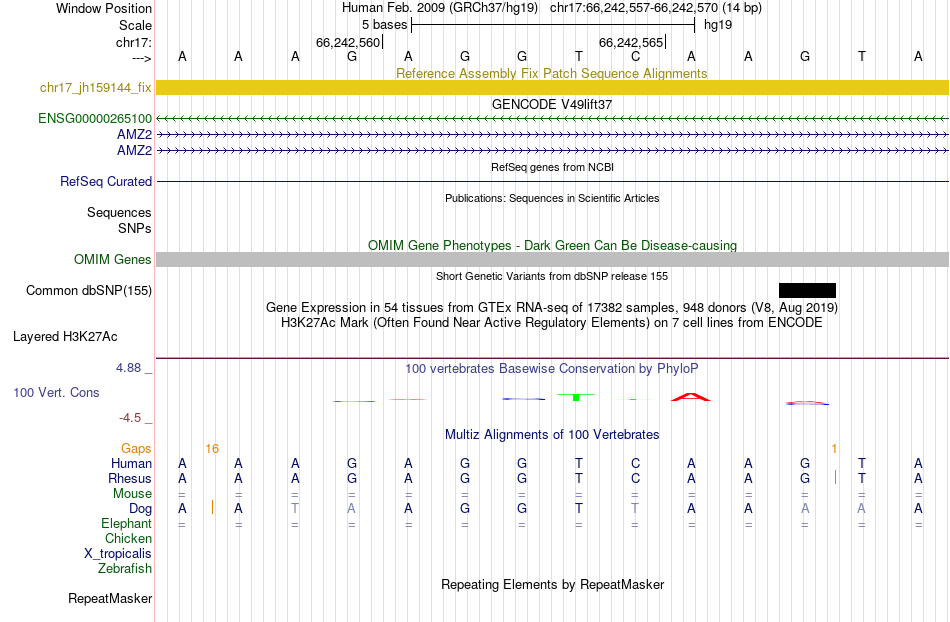This screenshot has width=950, height=622.
Task: Click the Chicken species row label
Action: 128,539
